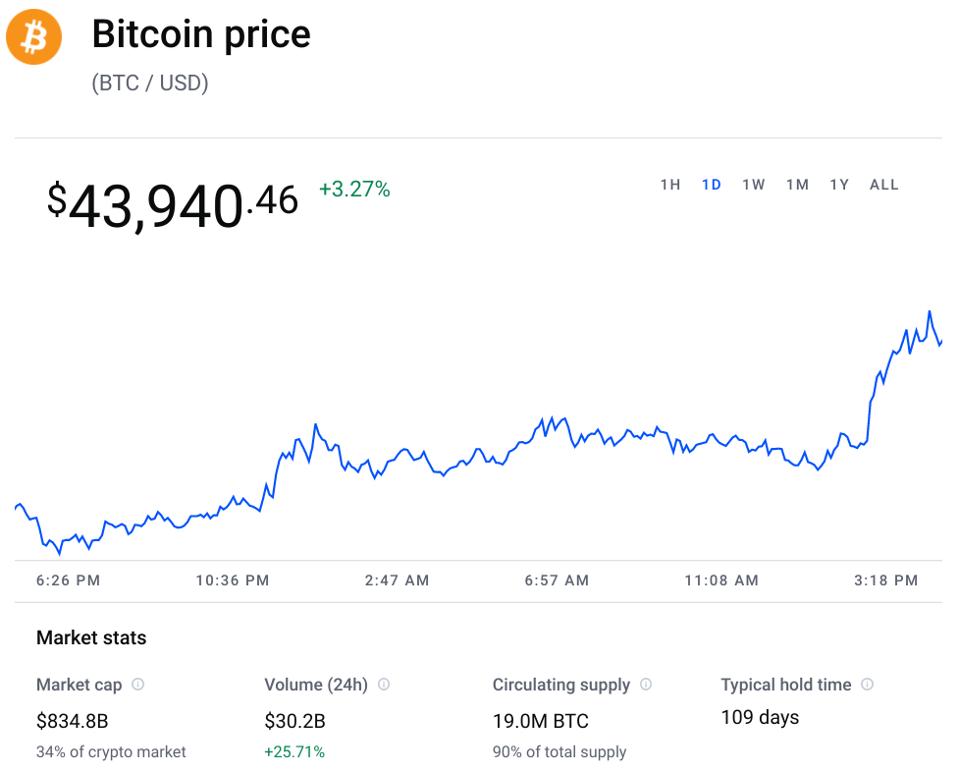
Task: Show the 1Y price chart
Action: click(839, 185)
